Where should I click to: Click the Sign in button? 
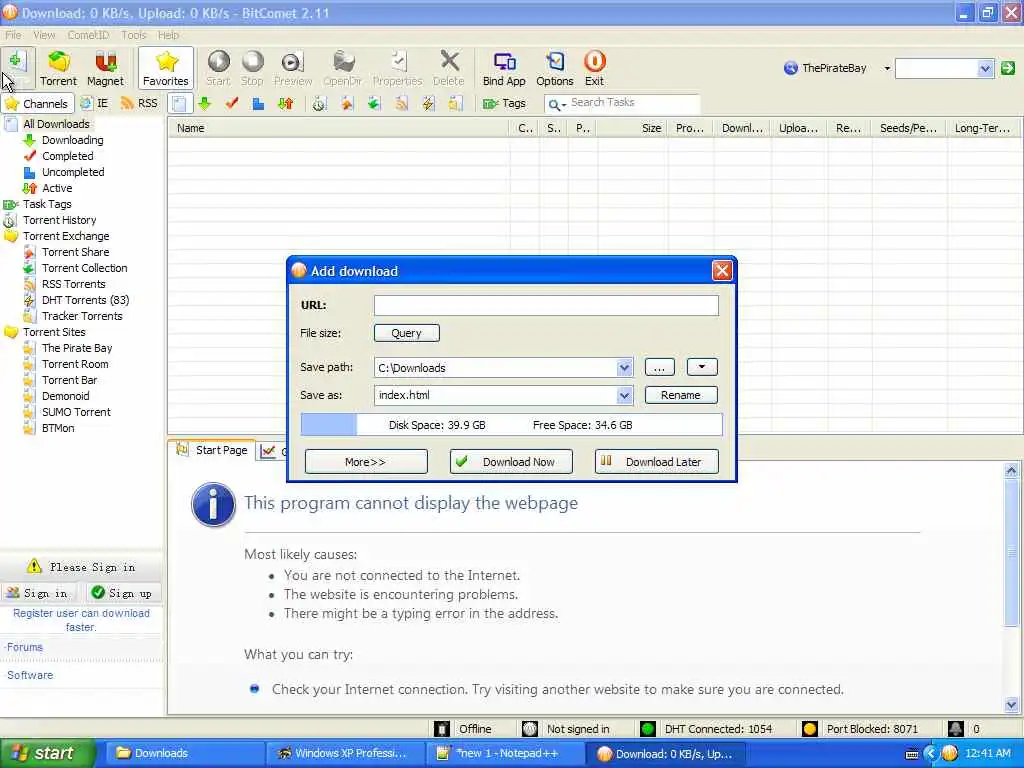pos(37,593)
